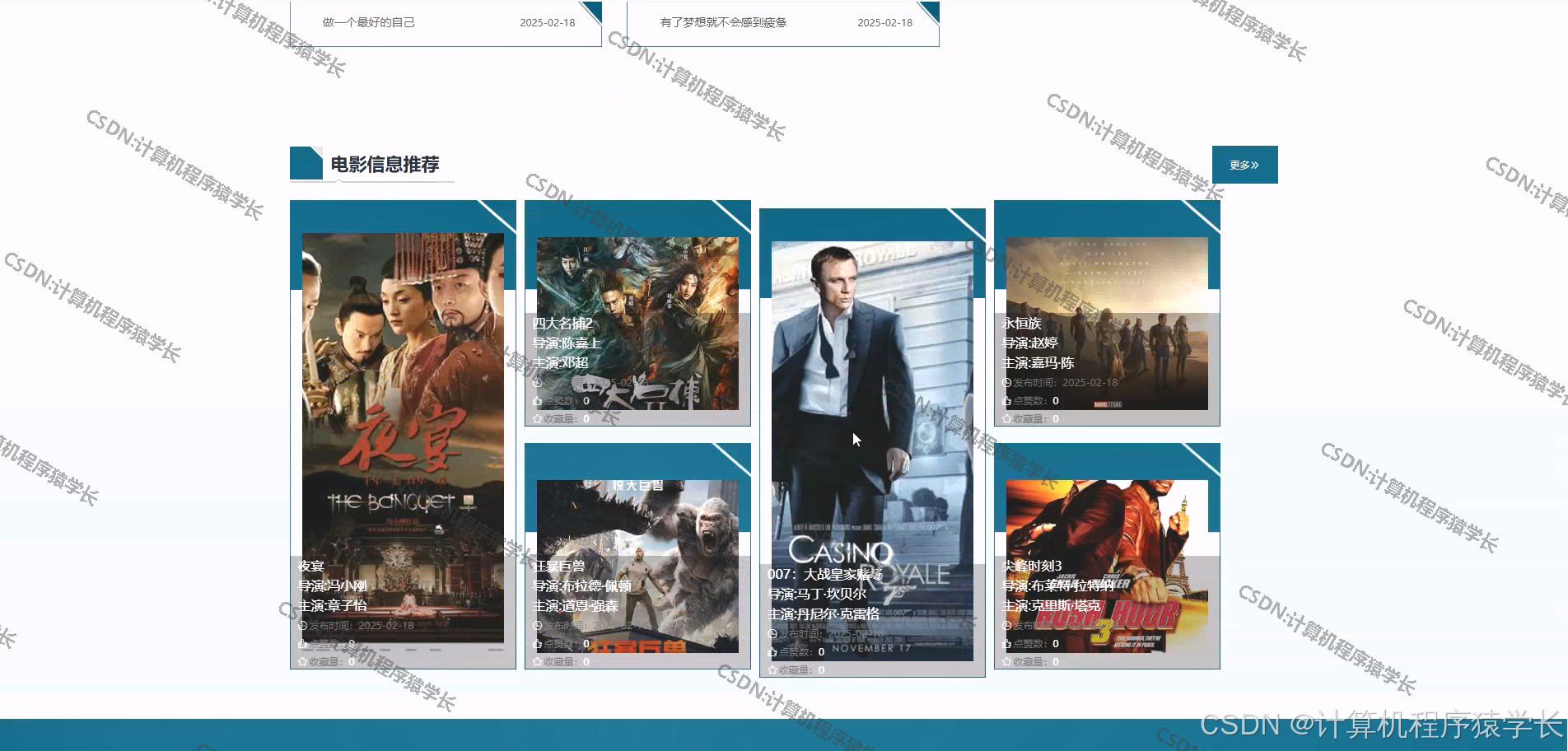Click the text 主演:丹尼尔·克雷格
This screenshot has width=1568, height=751.
click(x=823, y=614)
